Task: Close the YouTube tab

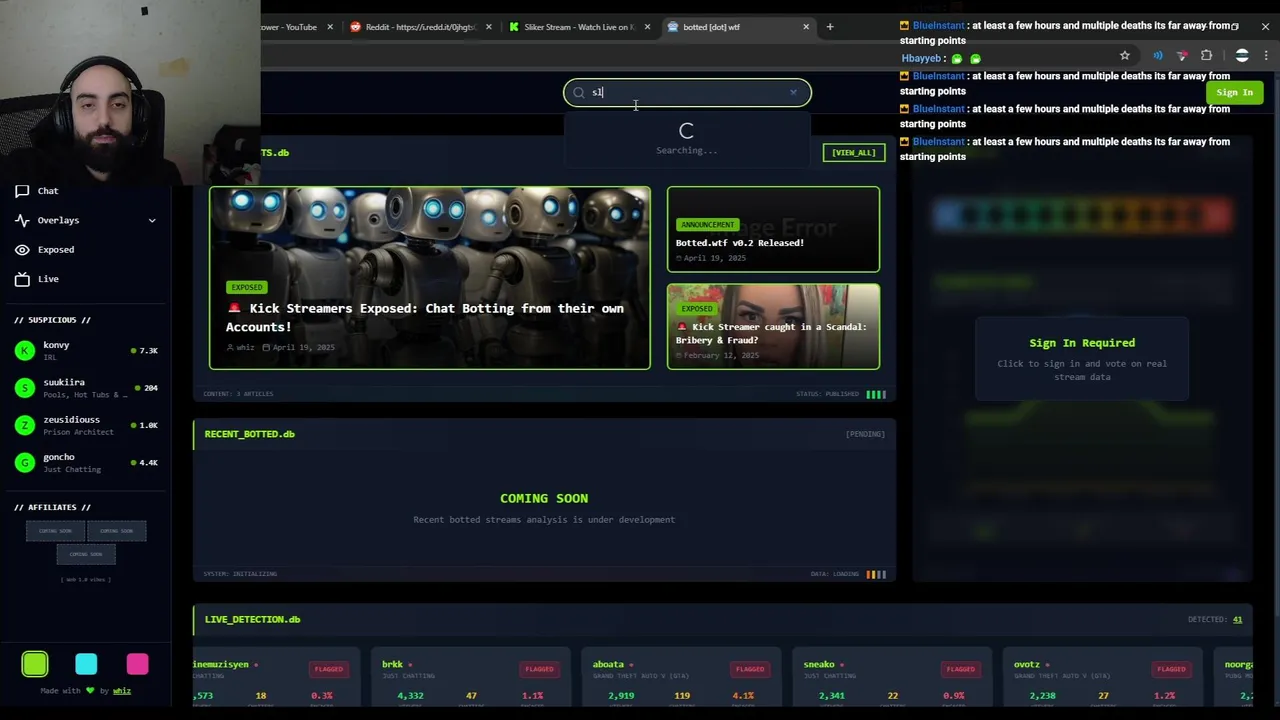Action: (330, 27)
